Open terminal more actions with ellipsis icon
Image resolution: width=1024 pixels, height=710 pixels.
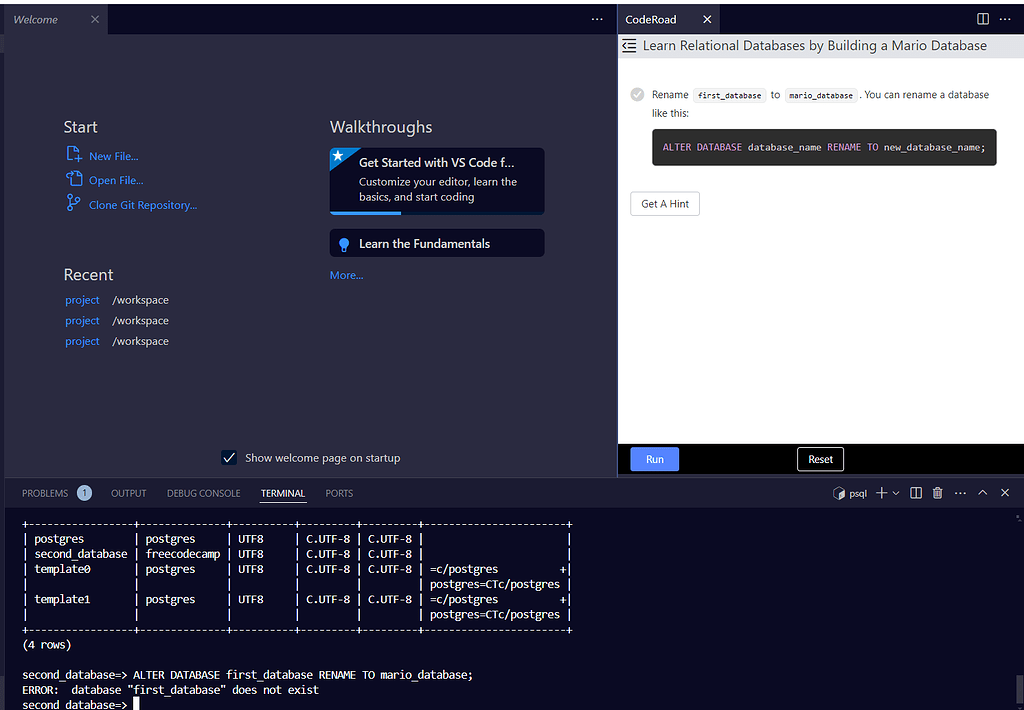click(x=960, y=492)
